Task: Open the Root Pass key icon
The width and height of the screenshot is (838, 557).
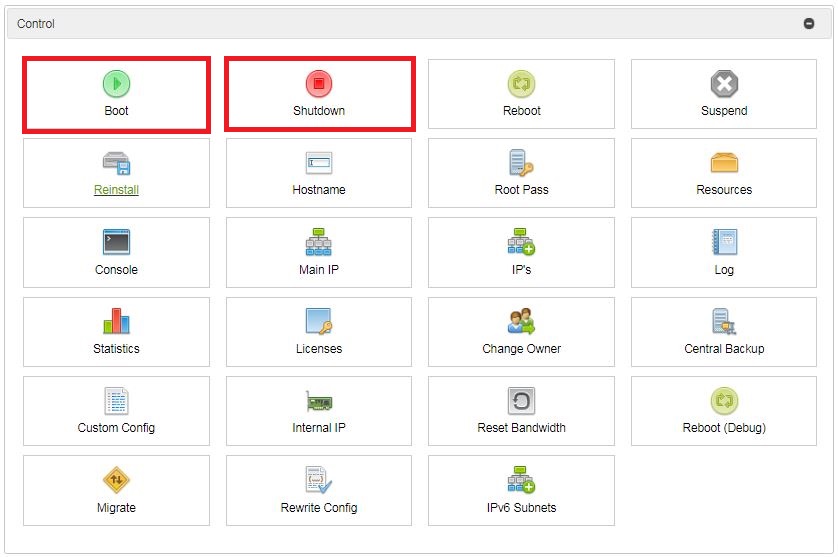Action: [x=521, y=163]
